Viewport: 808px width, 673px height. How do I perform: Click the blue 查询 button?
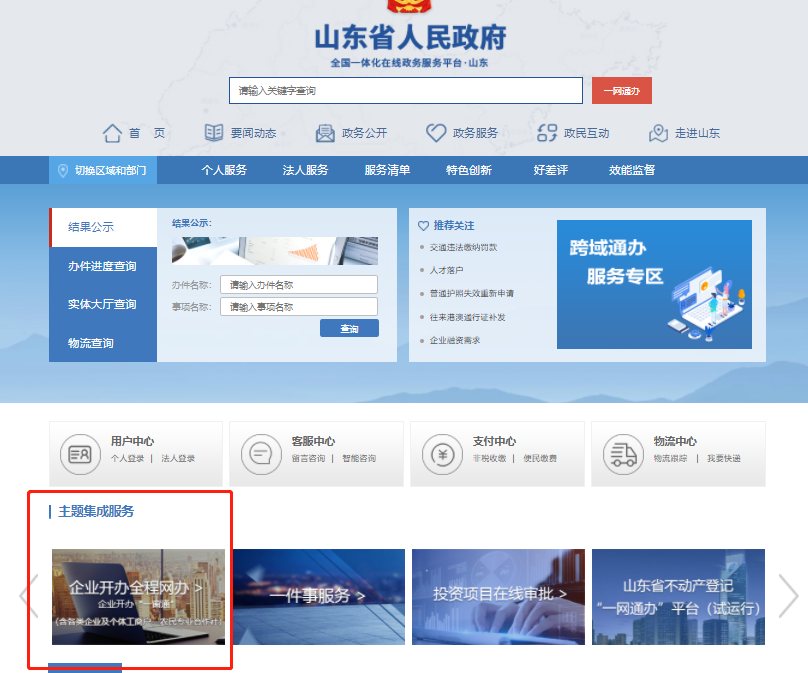[x=349, y=328]
